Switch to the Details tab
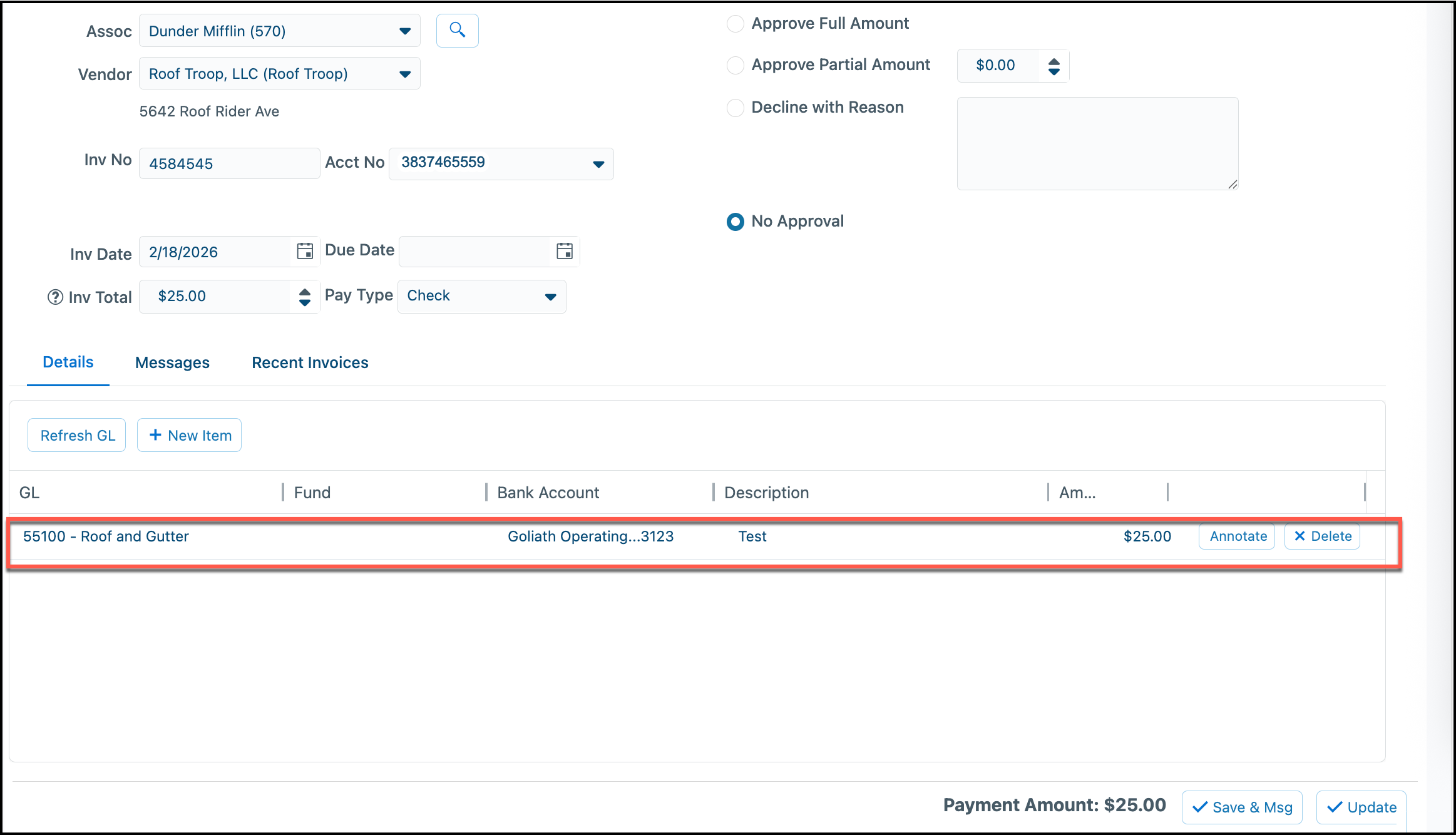 [x=68, y=362]
